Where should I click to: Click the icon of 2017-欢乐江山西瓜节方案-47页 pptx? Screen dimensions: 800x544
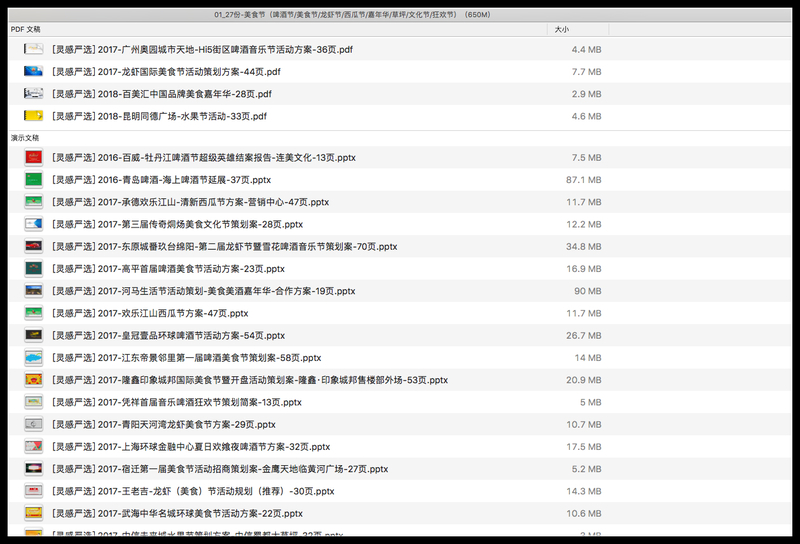[34, 313]
